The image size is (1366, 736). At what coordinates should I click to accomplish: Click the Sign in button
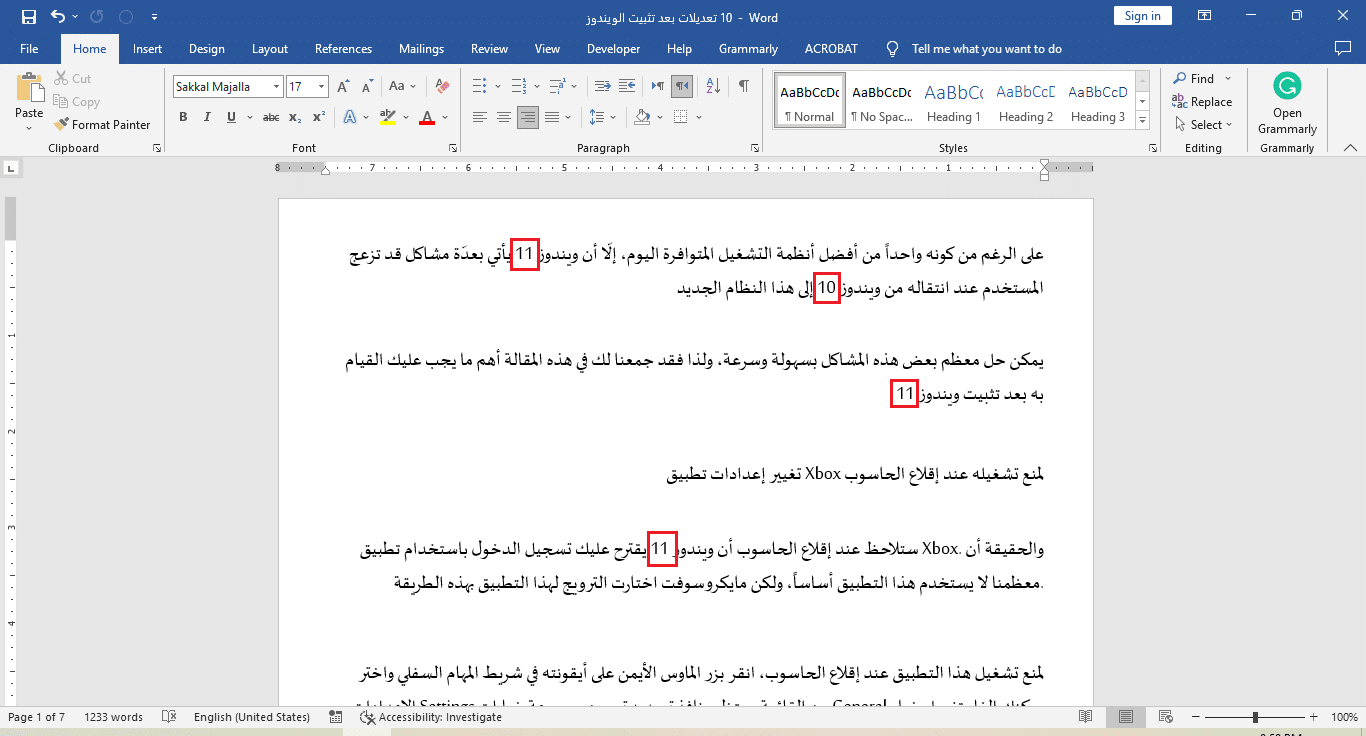pyautogui.click(x=1142, y=16)
